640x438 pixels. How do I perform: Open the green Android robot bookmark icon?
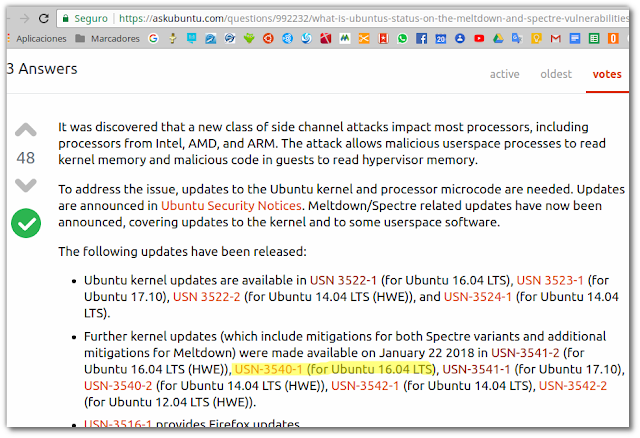[249, 39]
